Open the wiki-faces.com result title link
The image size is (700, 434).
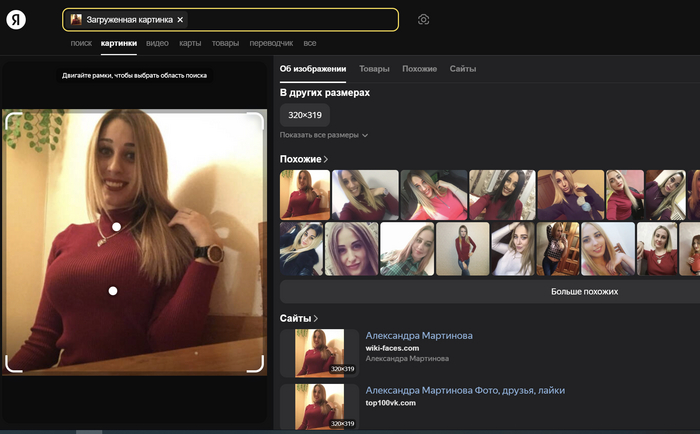419,335
